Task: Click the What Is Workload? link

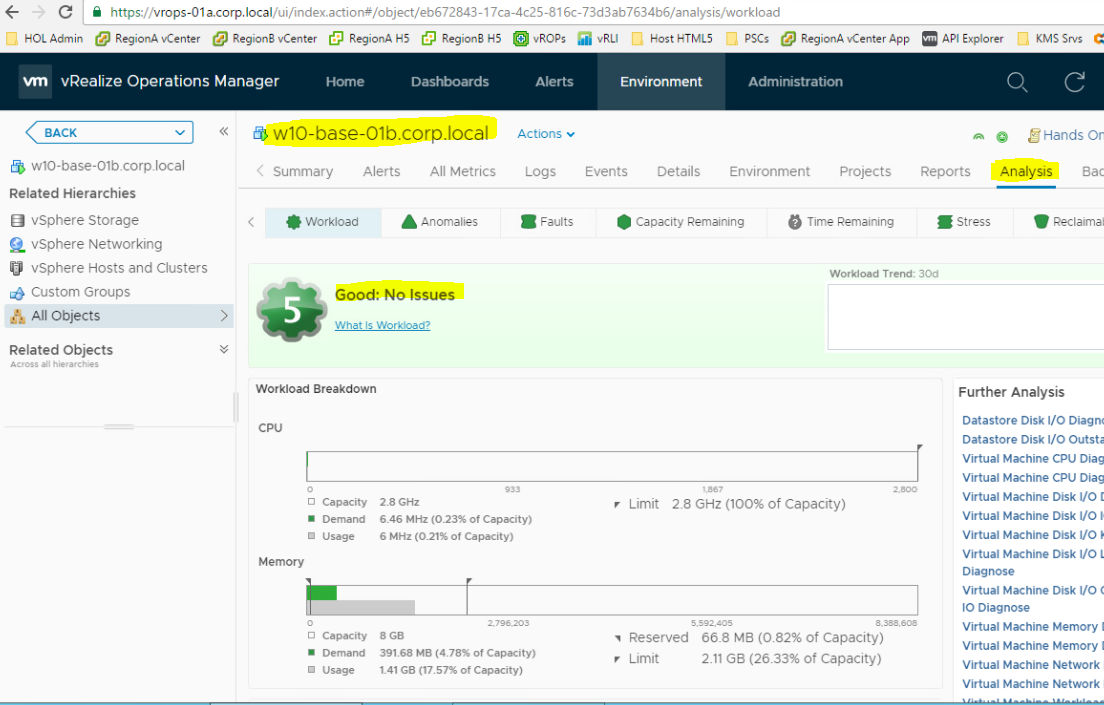Action: tap(382, 325)
